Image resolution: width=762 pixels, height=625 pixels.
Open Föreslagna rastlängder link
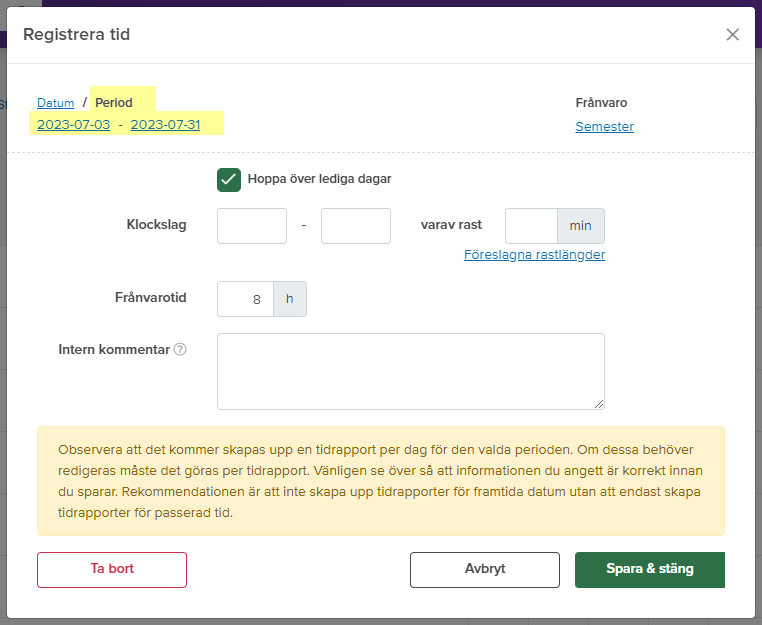(535, 255)
